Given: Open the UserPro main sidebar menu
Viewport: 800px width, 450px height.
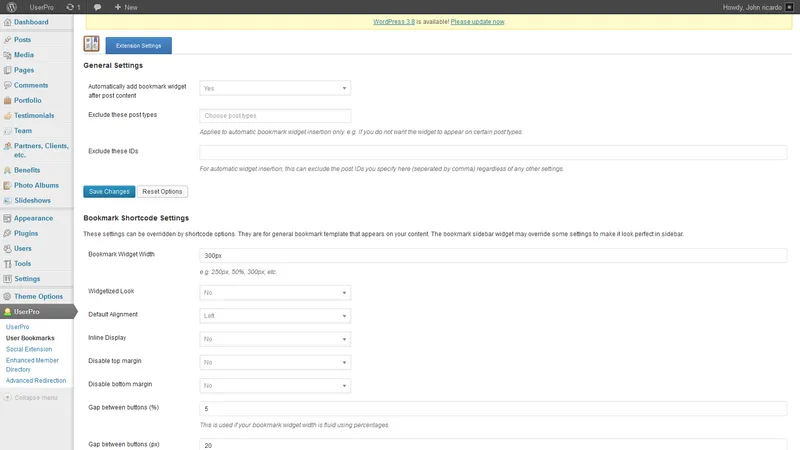Looking at the screenshot, I should 37,312.
